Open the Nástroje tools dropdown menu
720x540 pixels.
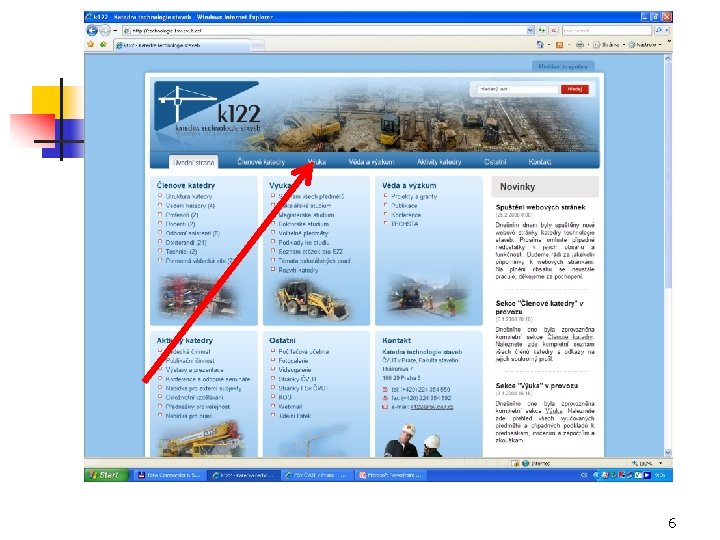coord(645,45)
